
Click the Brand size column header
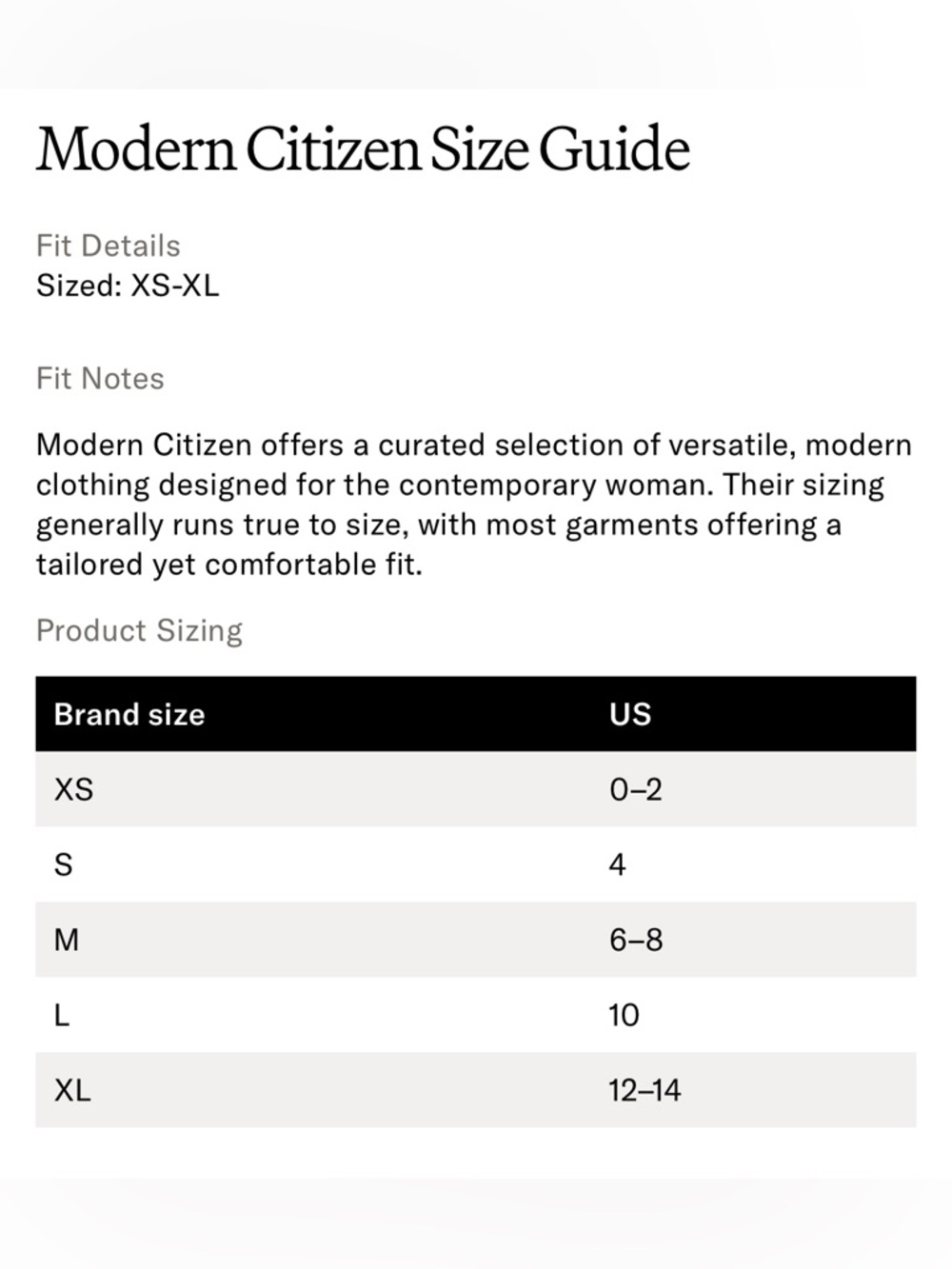pyautogui.click(x=129, y=714)
